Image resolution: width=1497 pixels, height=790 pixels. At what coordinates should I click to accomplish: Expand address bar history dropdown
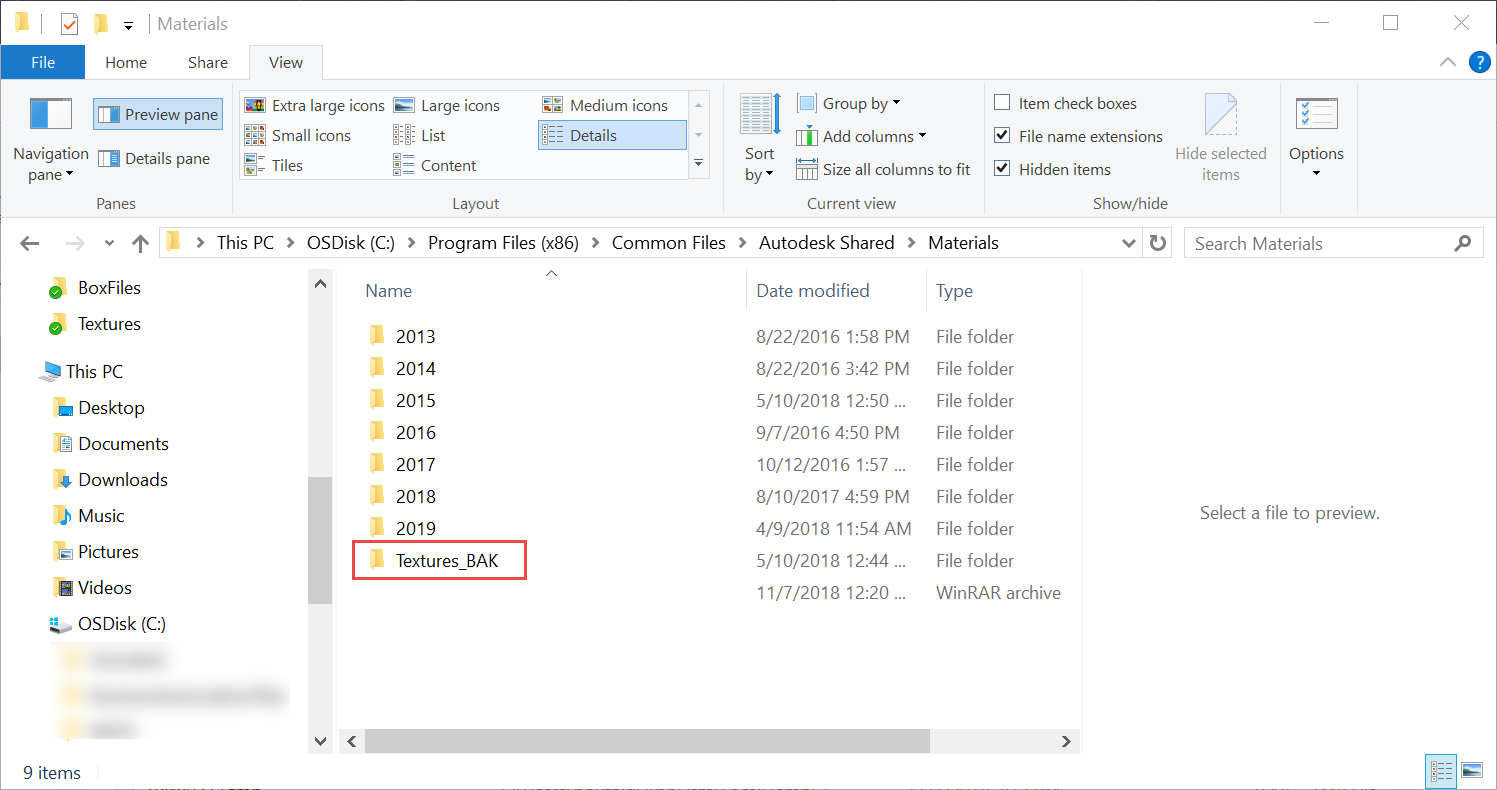tap(1129, 243)
